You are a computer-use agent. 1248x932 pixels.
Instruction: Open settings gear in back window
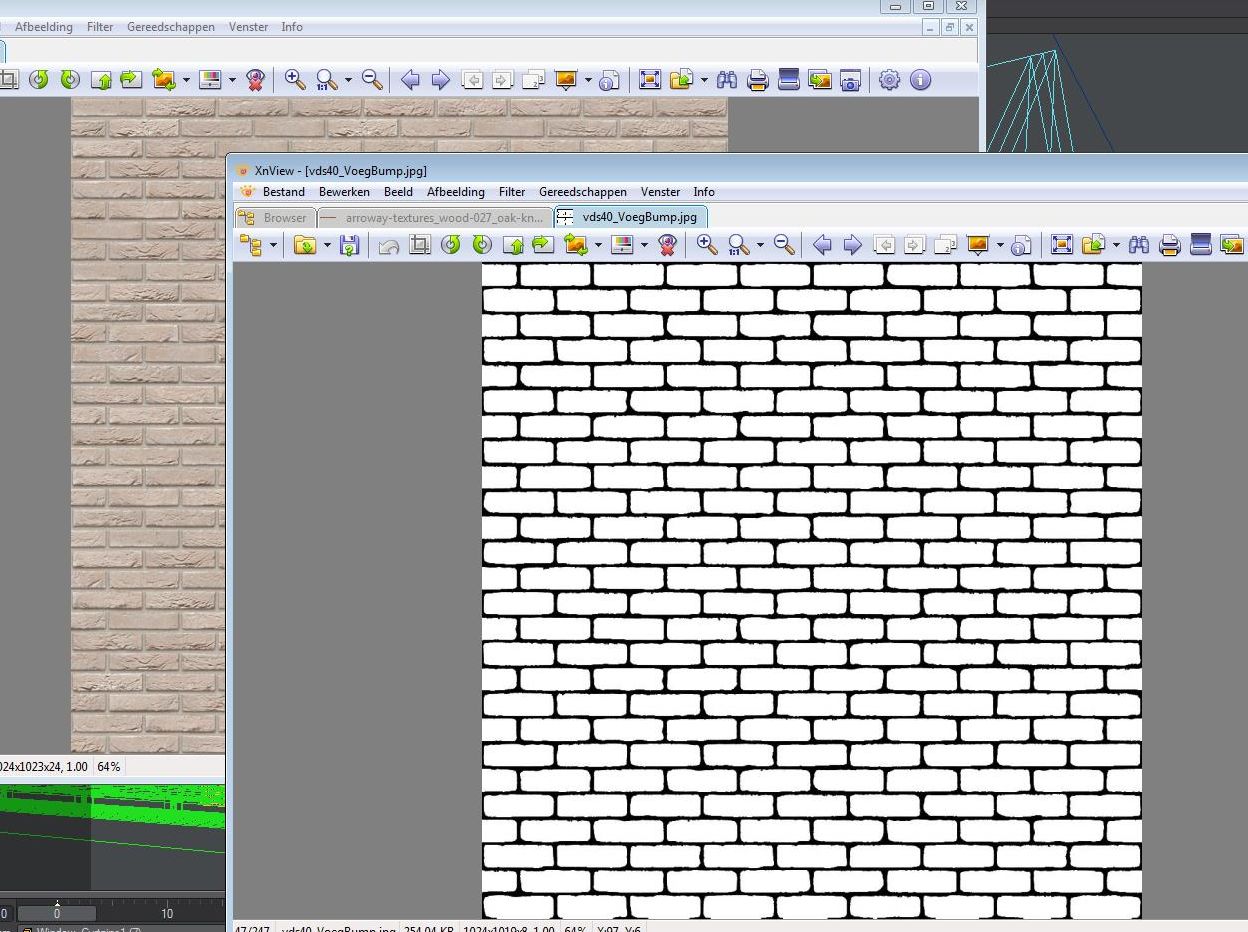889,80
